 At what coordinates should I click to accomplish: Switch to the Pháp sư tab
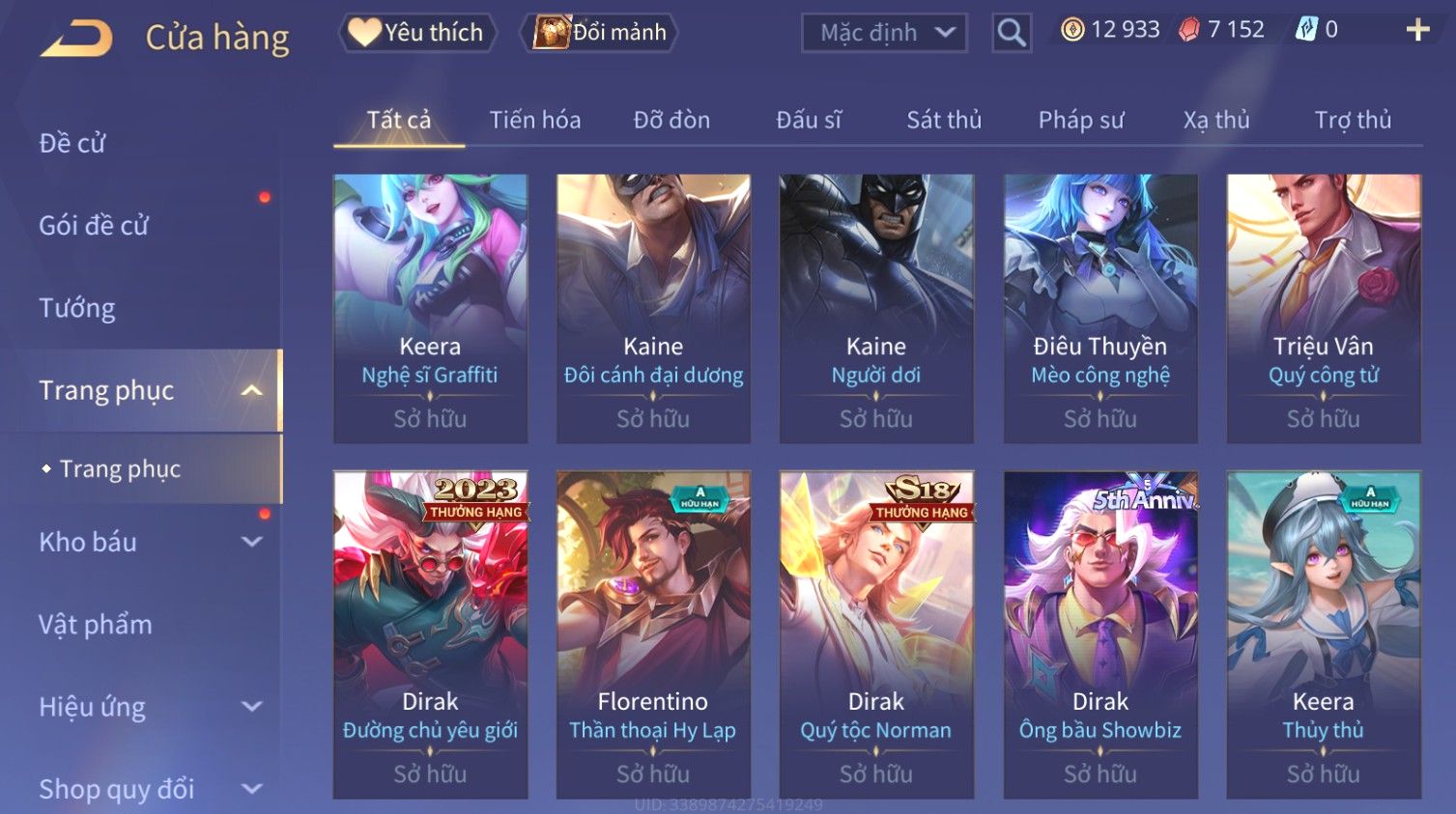(x=1081, y=120)
